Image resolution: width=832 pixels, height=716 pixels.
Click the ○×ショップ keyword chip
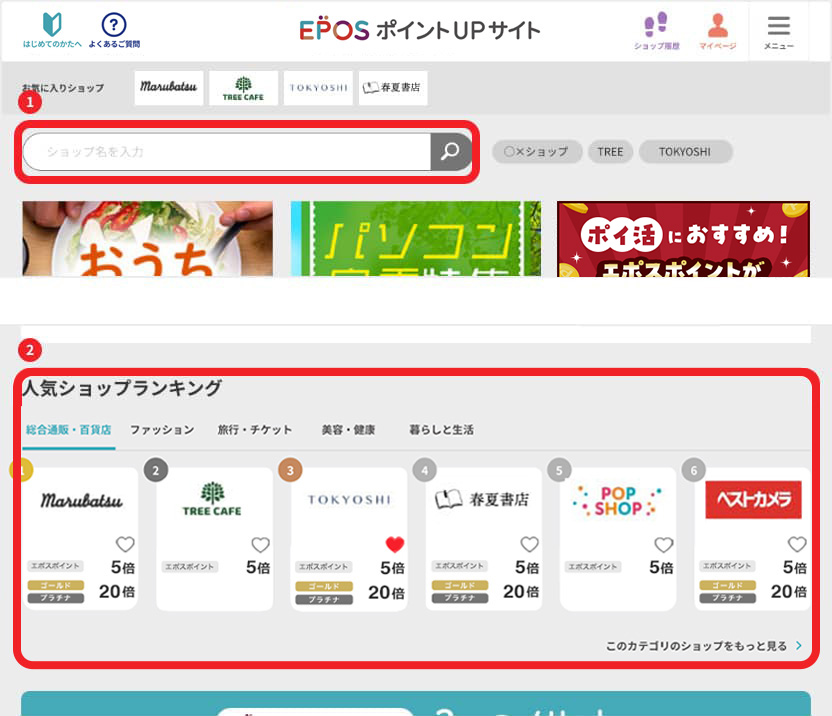(x=535, y=152)
